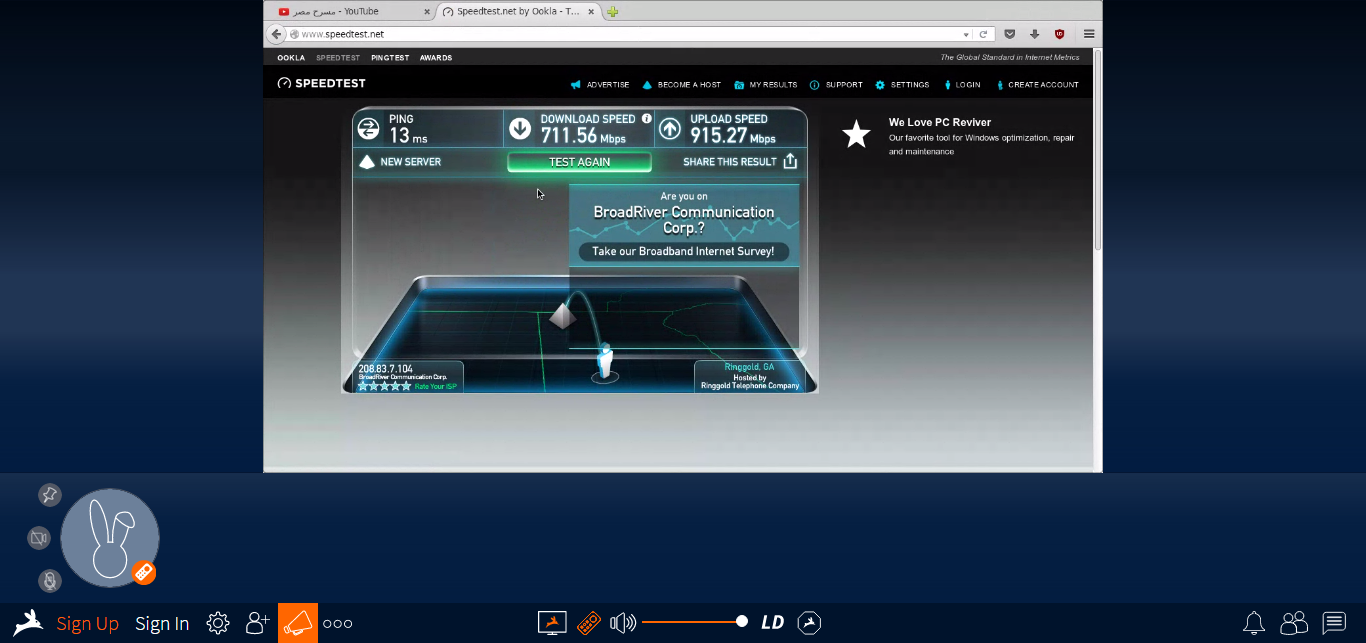
Task: Click the invite people icon
Action: 258,623
